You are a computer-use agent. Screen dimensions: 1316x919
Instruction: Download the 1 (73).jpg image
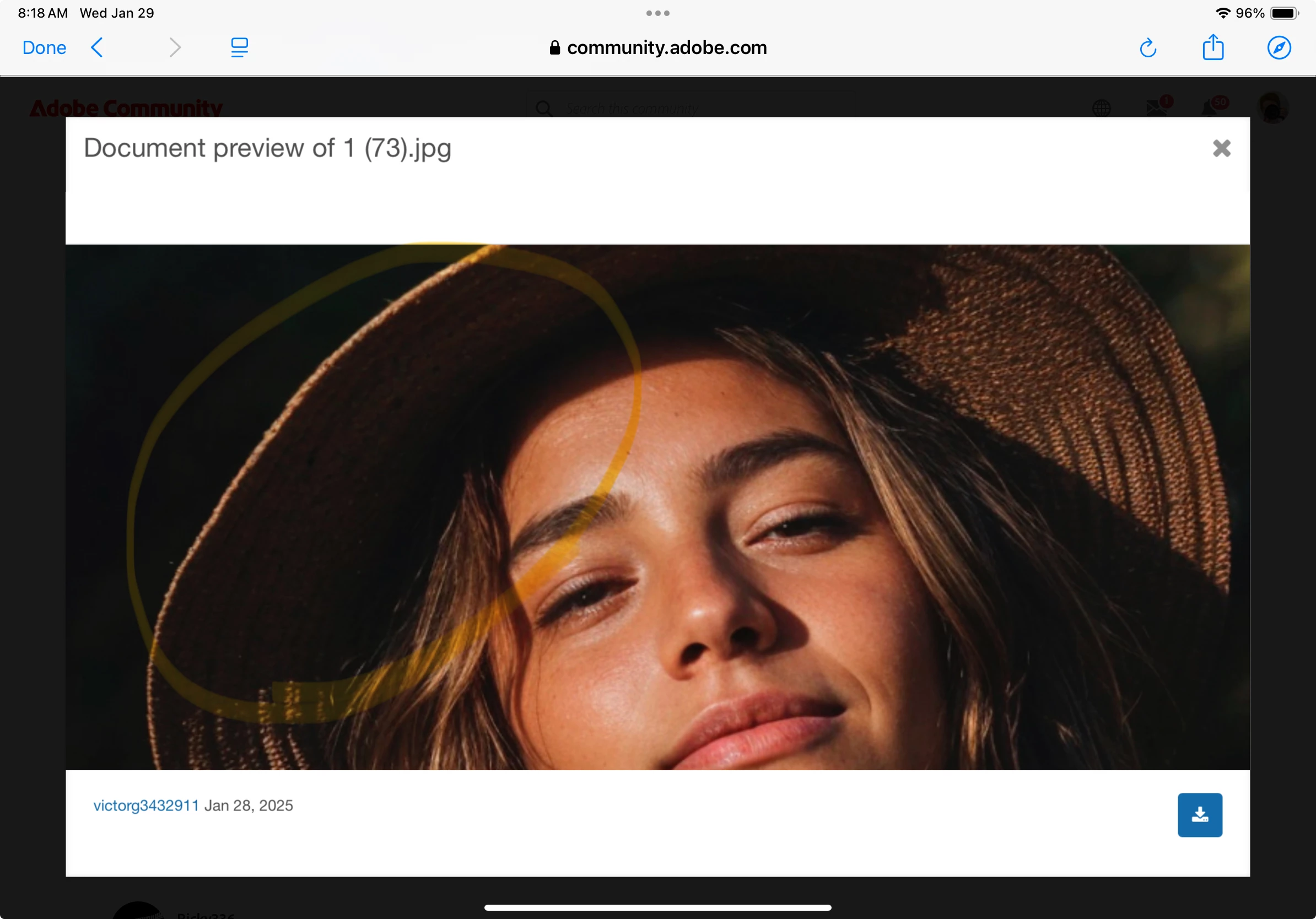(x=1200, y=815)
